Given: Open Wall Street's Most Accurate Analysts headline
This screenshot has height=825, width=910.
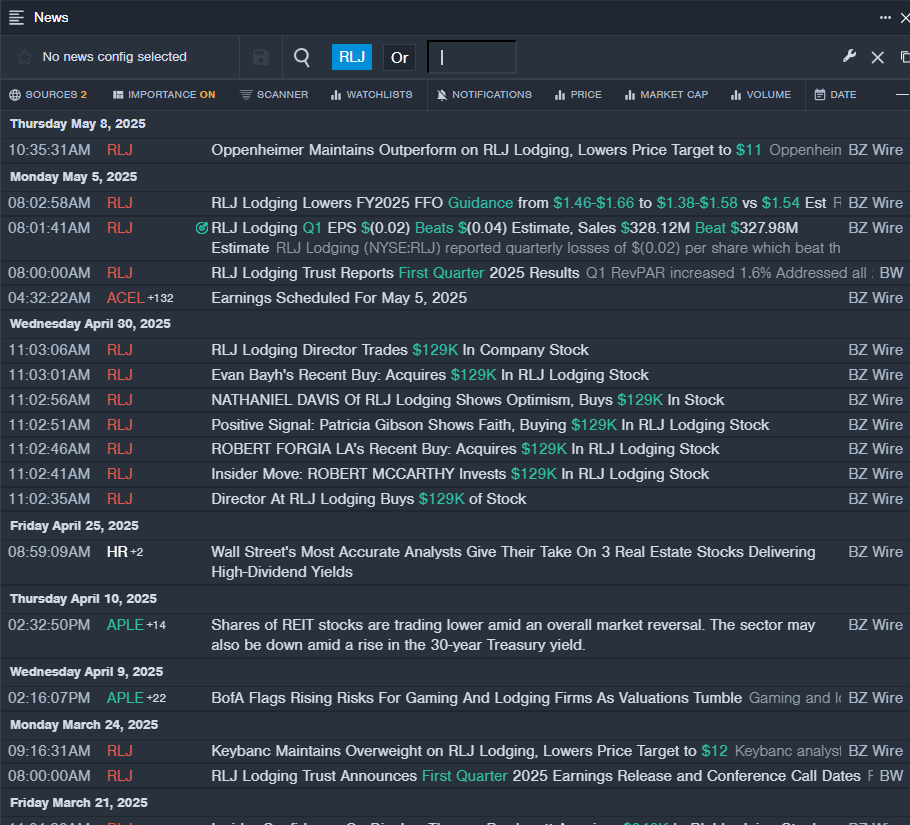Looking at the screenshot, I should pos(513,562).
